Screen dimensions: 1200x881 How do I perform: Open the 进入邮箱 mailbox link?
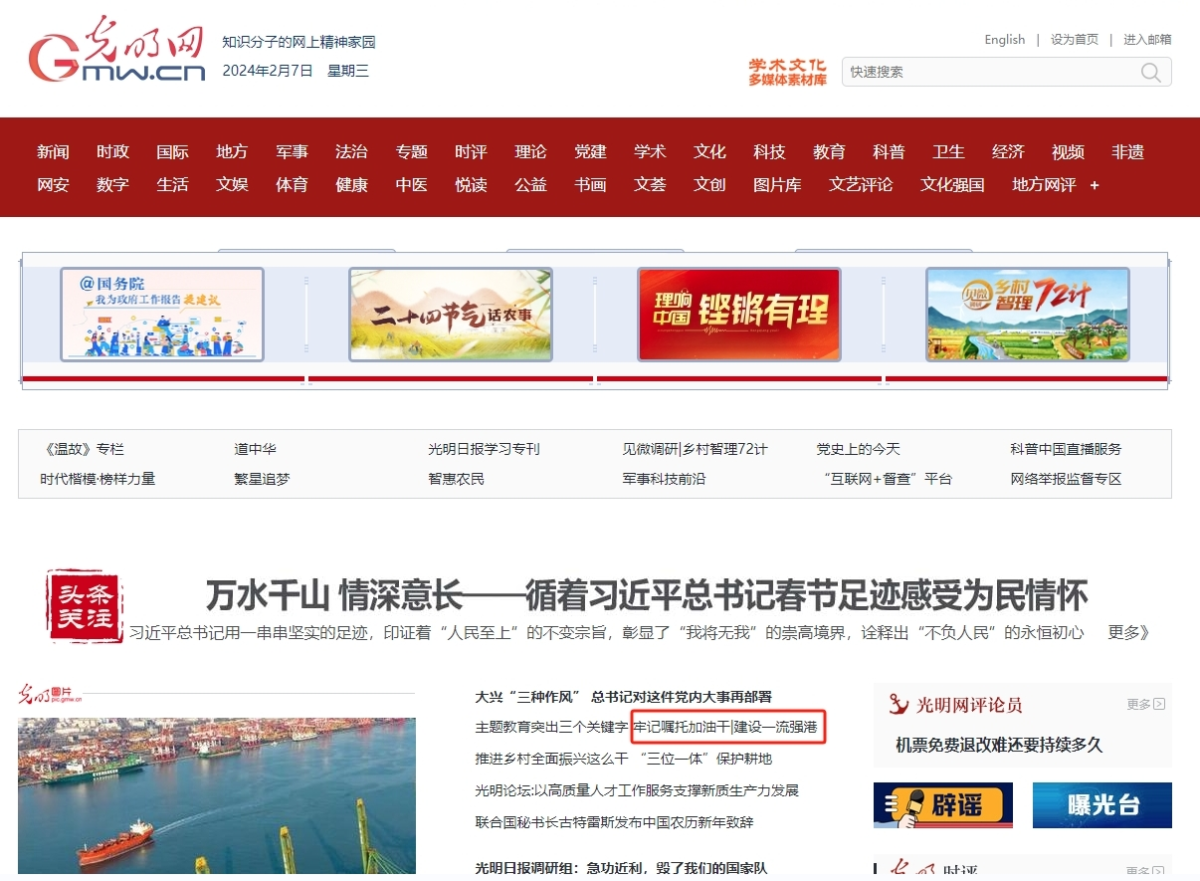tap(1146, 40)
